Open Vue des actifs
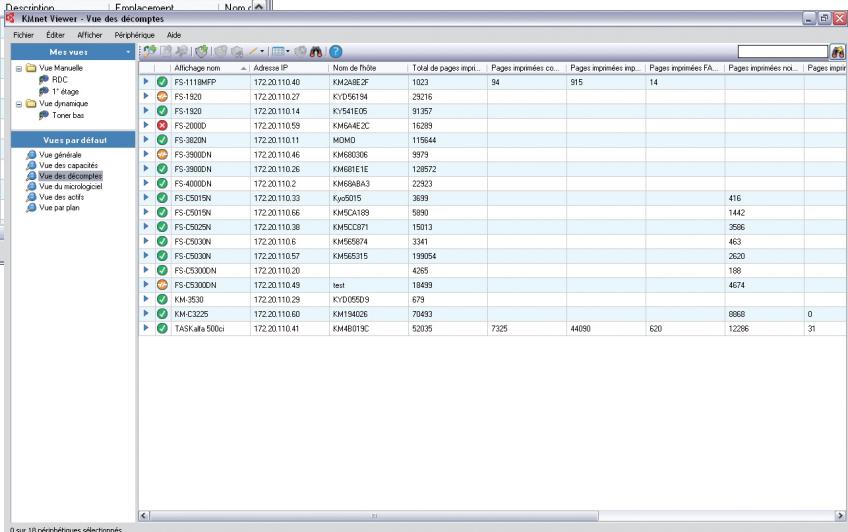The width and height of the screenshot is (848, 532). (x=61, y=197)
